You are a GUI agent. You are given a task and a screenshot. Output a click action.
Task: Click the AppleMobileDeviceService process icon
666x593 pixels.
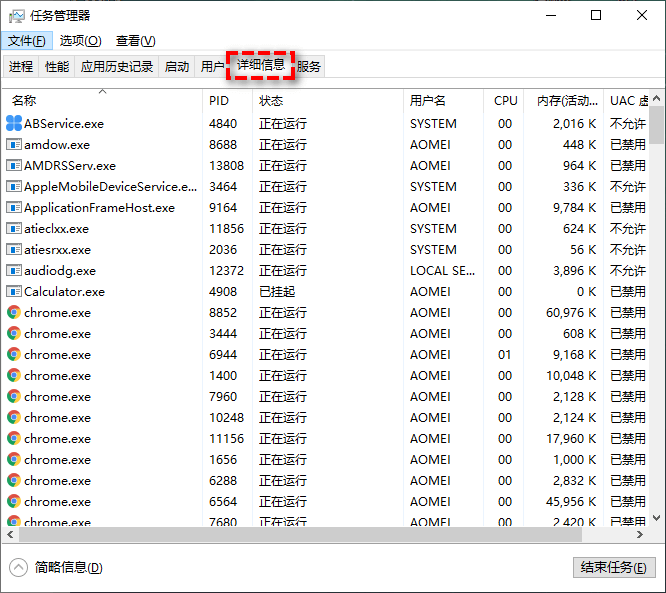coord(14,187)
